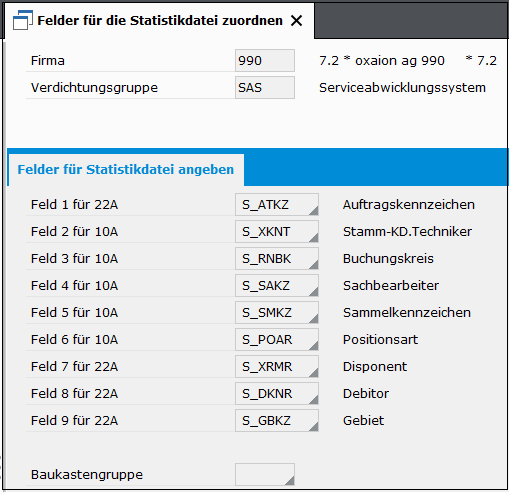Select the Felder für Statistikdatei angeben tab
509x492 pixels.
pos(126,170)
